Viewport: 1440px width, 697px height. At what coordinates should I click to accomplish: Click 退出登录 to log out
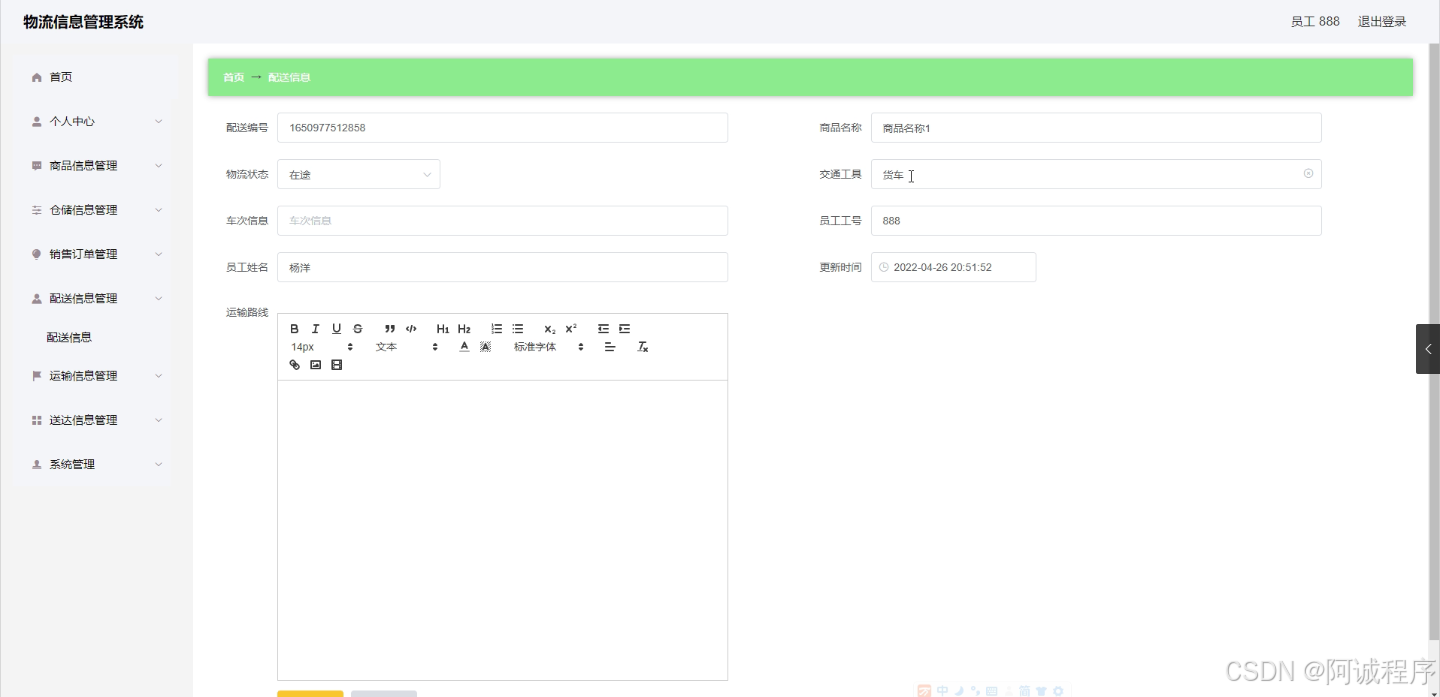pyautogui.click(x=1381, y=20)
